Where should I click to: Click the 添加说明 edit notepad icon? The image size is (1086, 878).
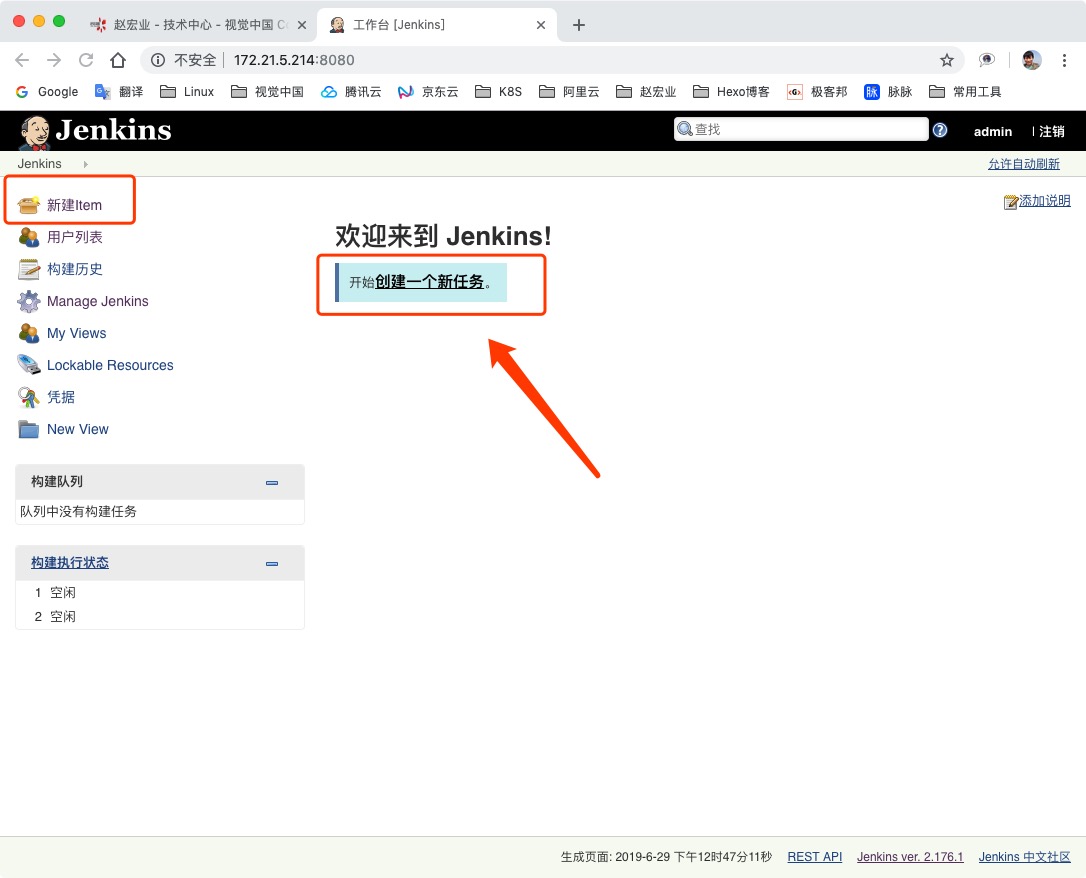1011,201
